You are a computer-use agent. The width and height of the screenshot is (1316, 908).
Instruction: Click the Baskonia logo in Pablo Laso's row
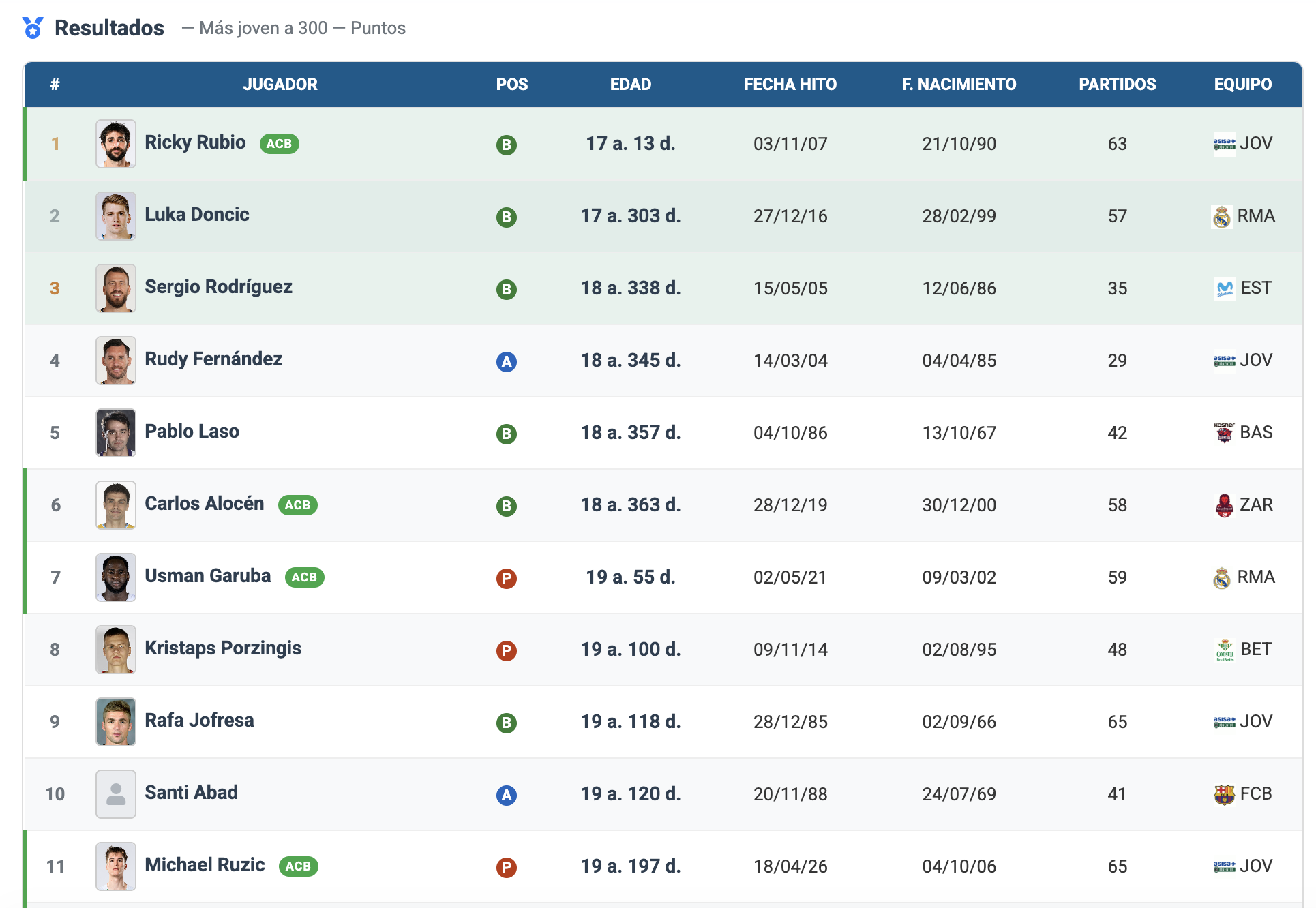point(1224,433)
